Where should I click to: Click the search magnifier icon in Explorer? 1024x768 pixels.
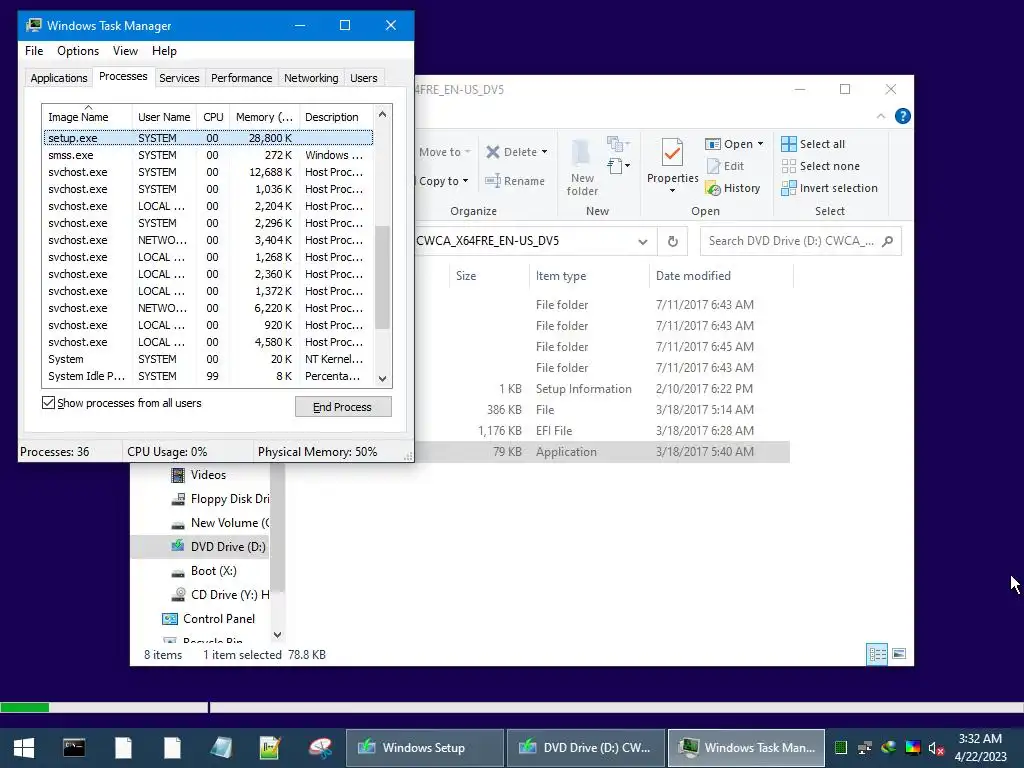point(887,241)
